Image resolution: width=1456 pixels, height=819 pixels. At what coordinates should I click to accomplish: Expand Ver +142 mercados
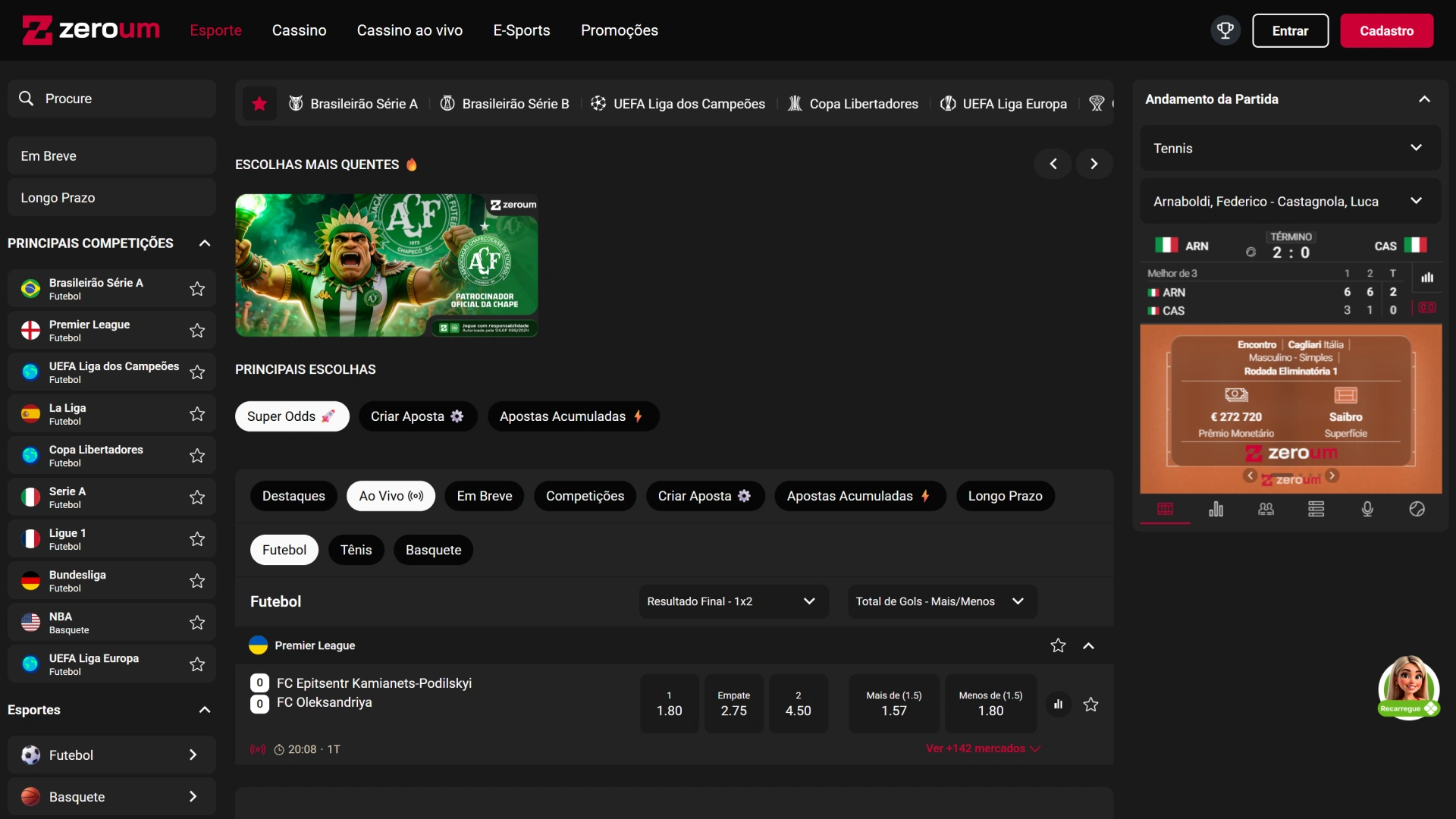coord(983,748)
